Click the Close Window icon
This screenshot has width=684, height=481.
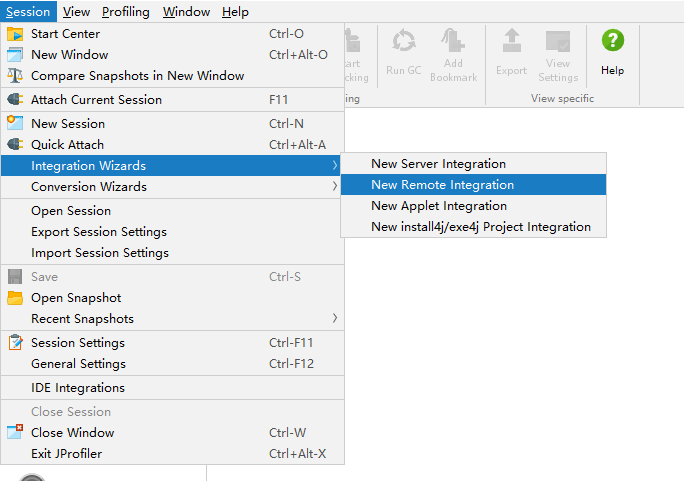[15, 433]
